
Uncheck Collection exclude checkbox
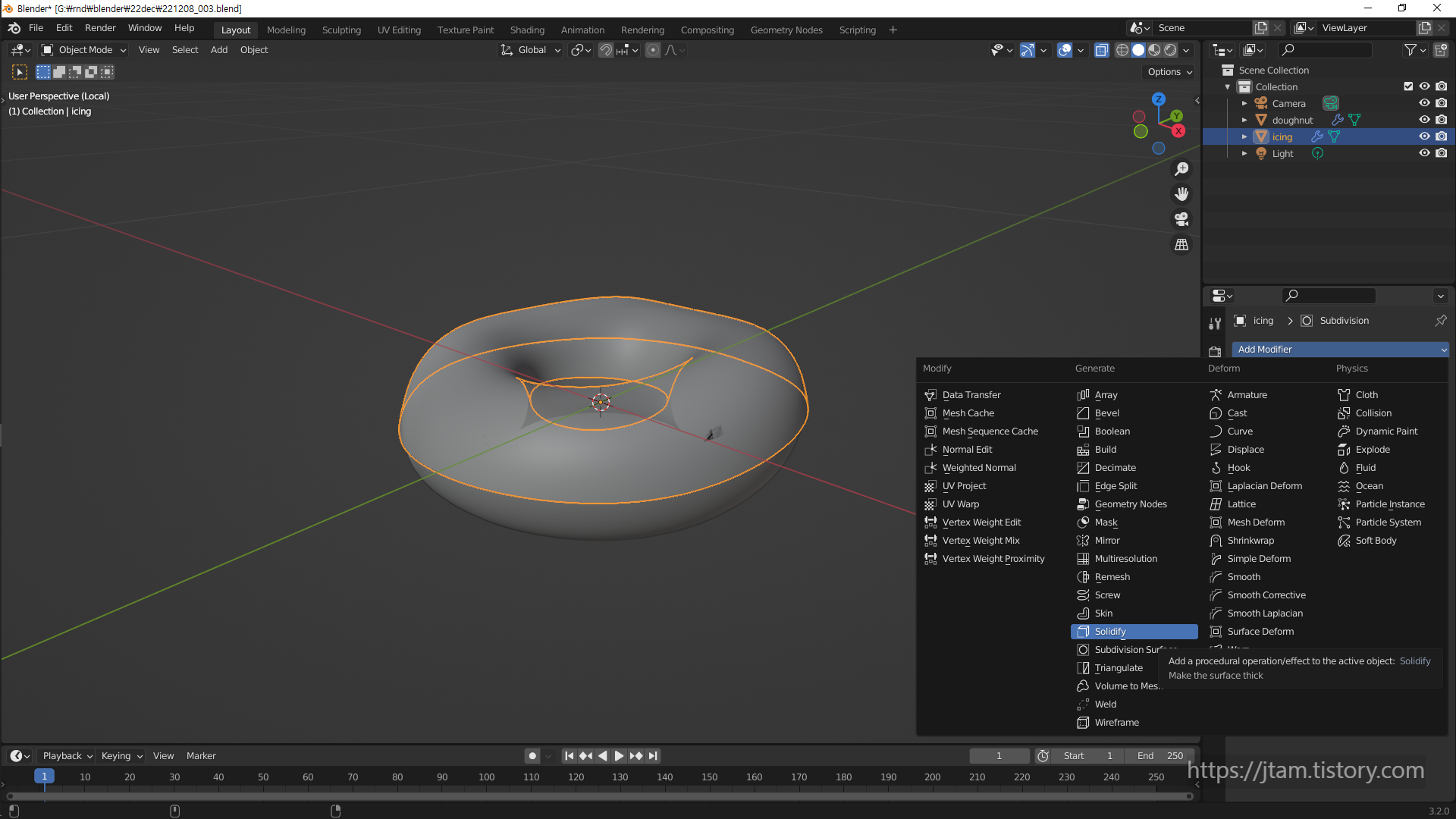coord(1408,86)
